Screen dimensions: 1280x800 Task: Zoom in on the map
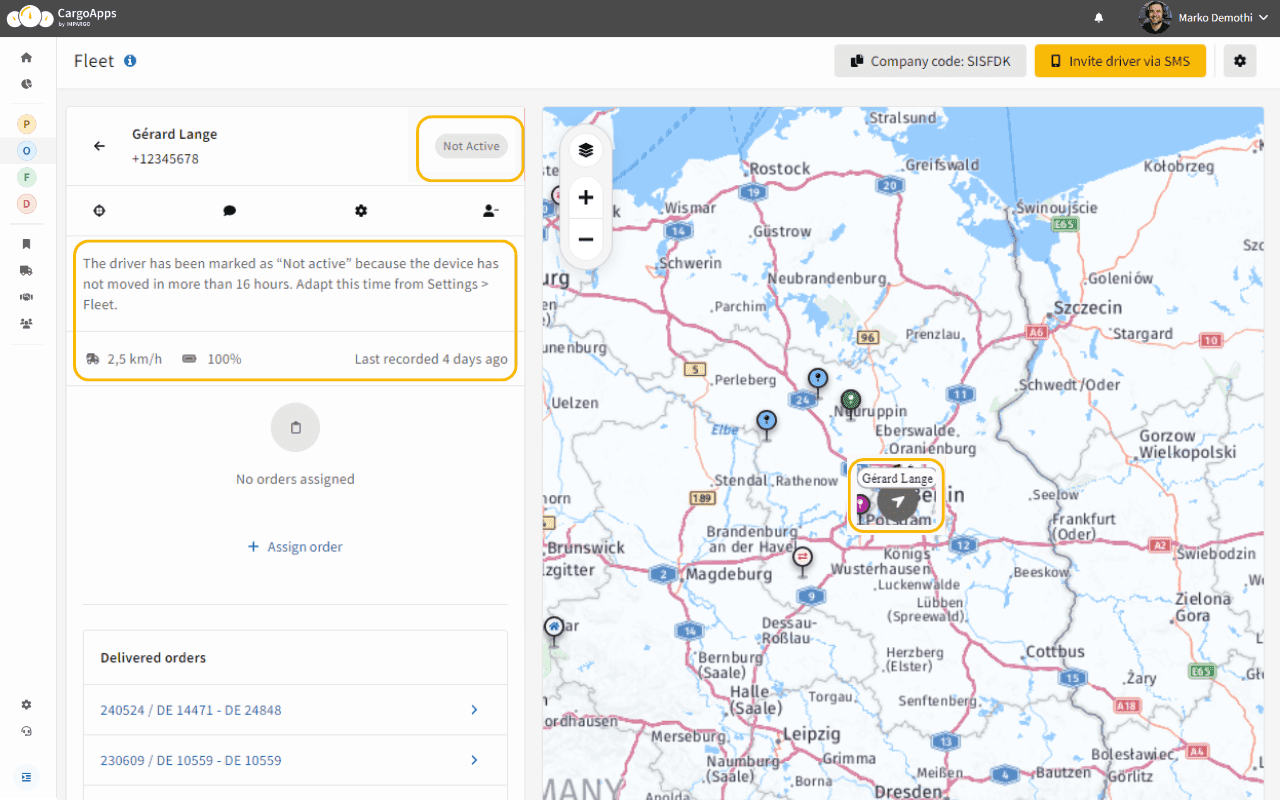point(585,197)
